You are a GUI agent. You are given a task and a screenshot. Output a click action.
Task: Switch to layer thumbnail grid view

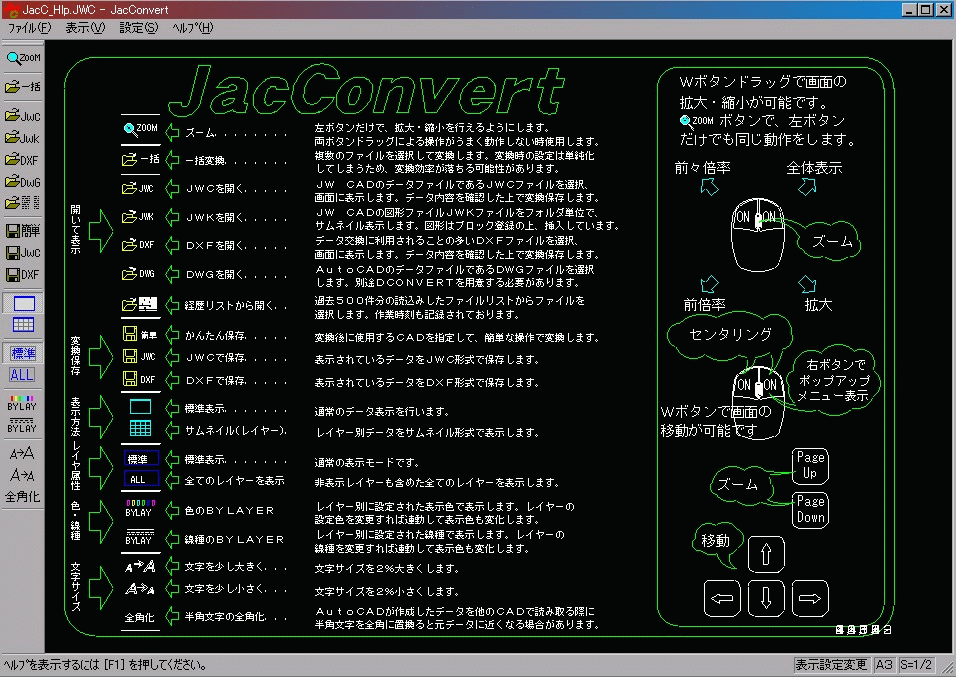click(x=23, y=325)
